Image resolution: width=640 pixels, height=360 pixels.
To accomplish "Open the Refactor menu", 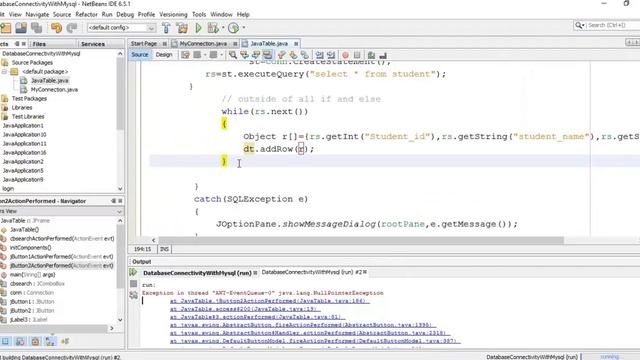I will coord(87,14).
